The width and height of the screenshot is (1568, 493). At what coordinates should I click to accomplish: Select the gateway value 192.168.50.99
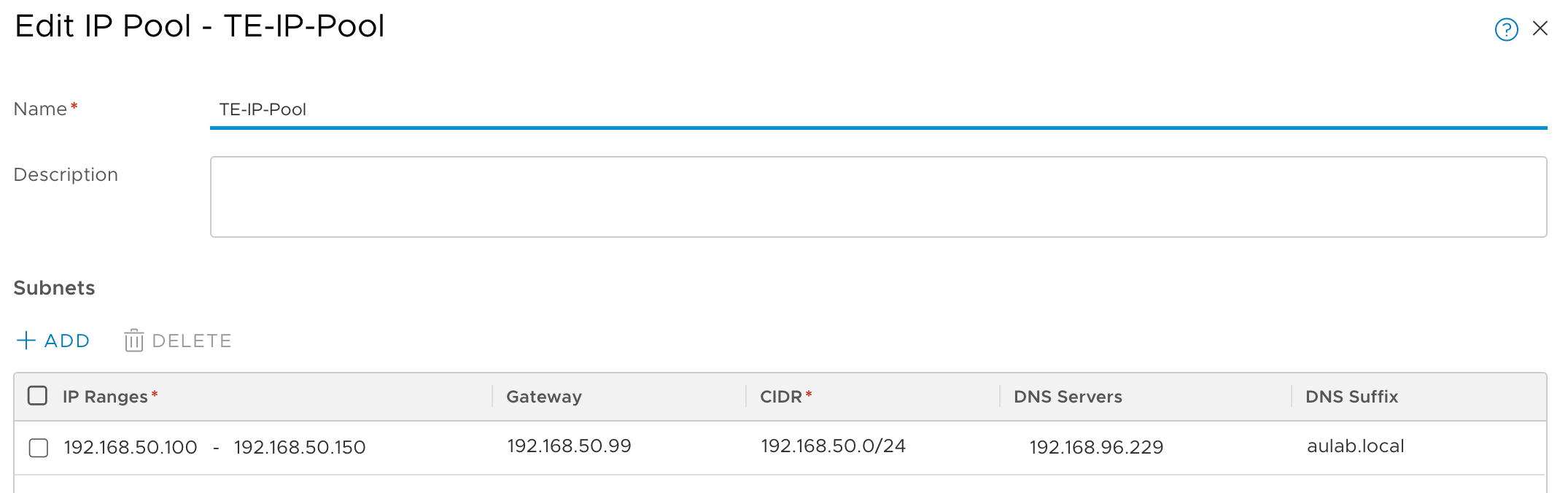pos(569,446)
